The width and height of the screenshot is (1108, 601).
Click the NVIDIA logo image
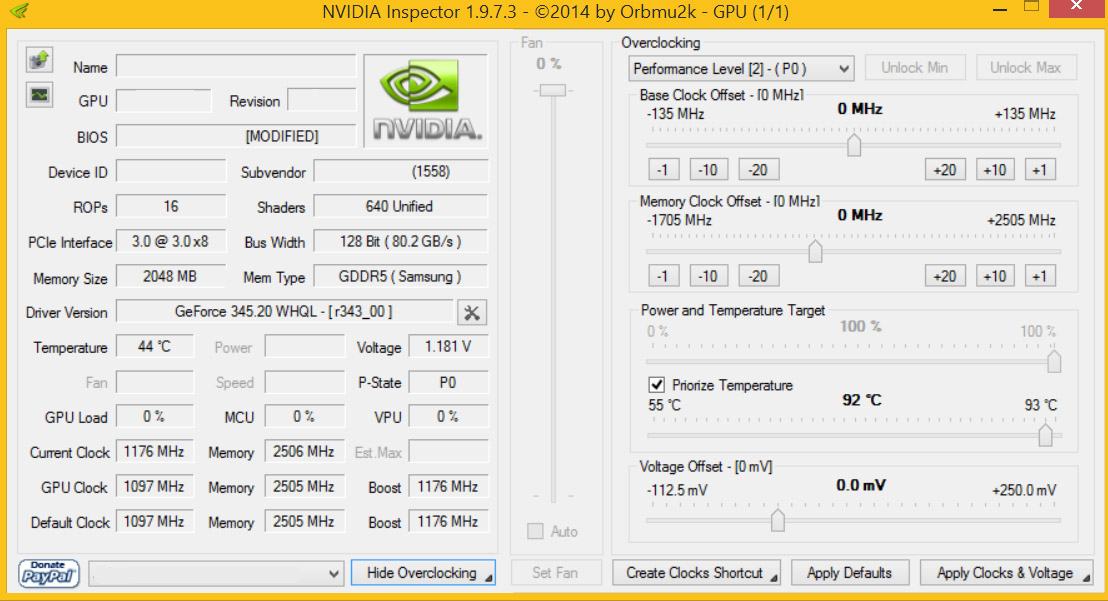click(x=425, y=100)
